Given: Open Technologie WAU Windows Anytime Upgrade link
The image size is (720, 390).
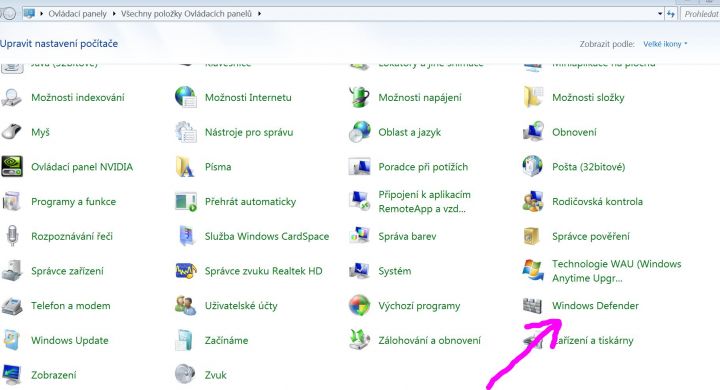Looking at the screenshot, I should [616, 271].
